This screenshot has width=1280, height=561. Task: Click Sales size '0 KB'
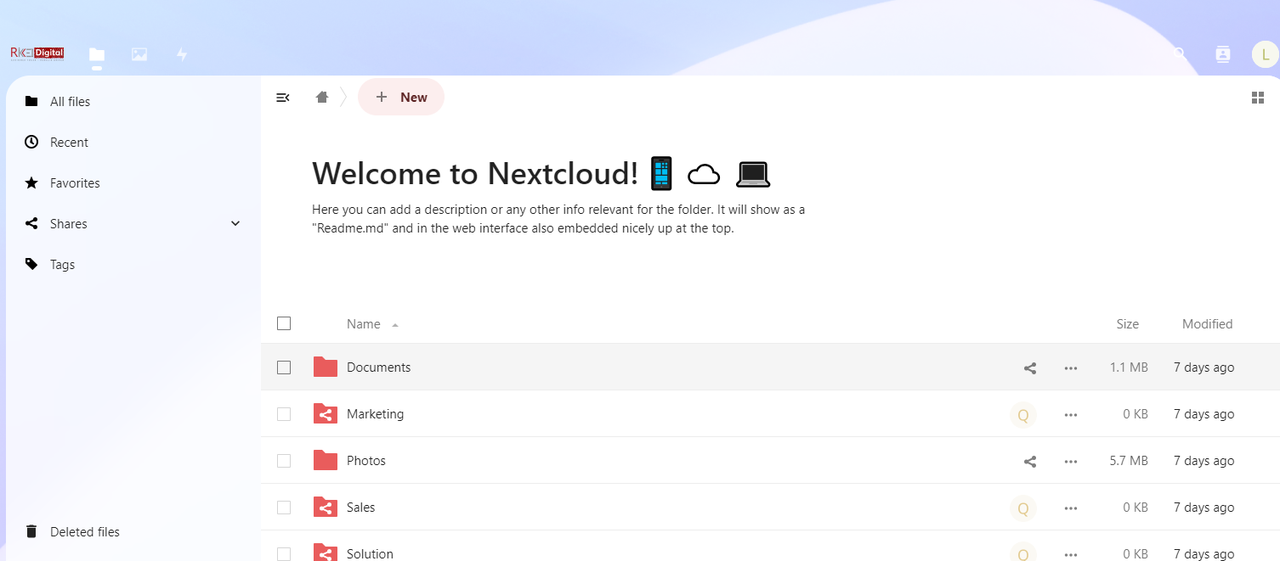click(x=1135, y=508)
